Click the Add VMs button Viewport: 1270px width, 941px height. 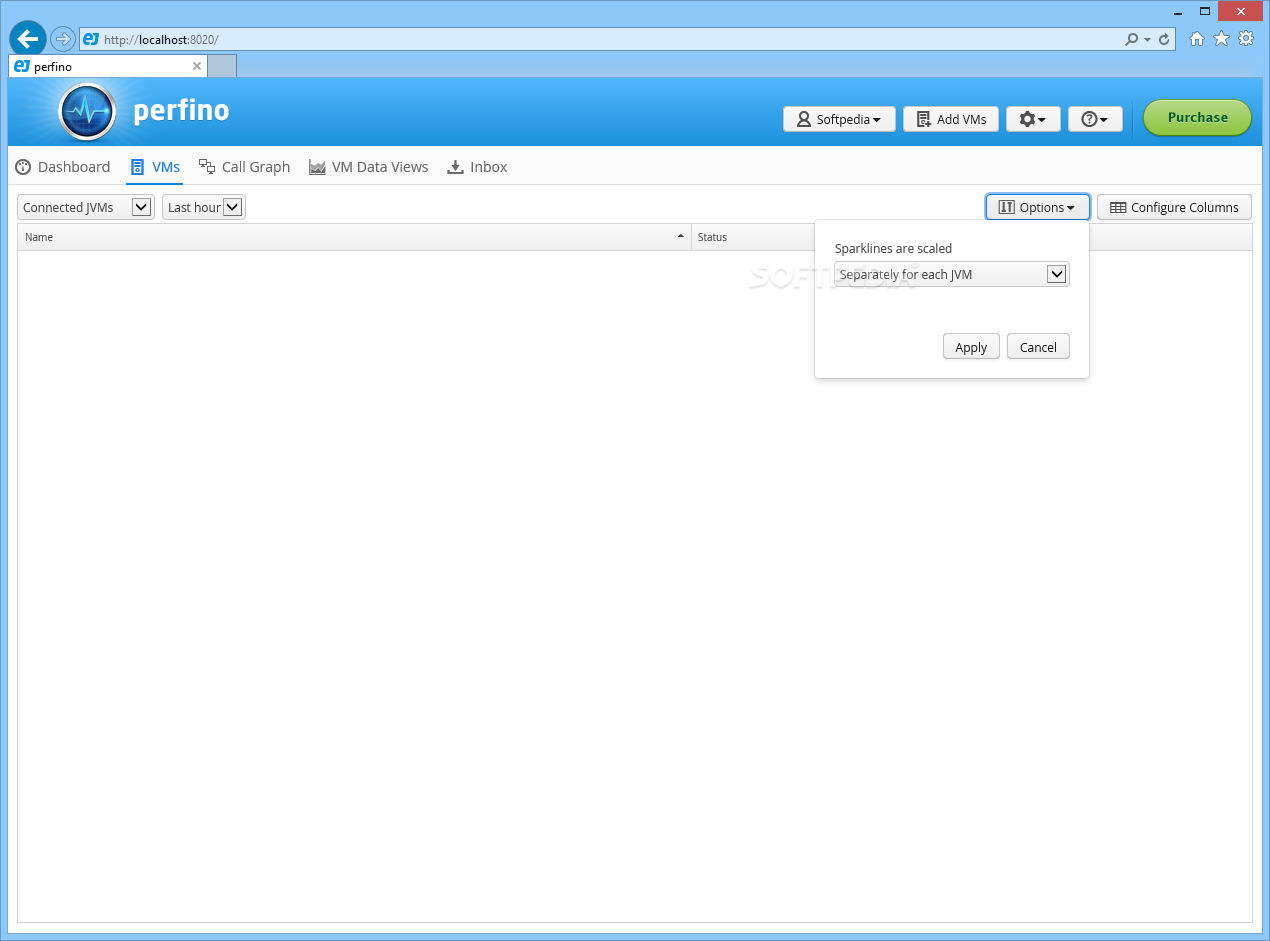pos(951,119)
